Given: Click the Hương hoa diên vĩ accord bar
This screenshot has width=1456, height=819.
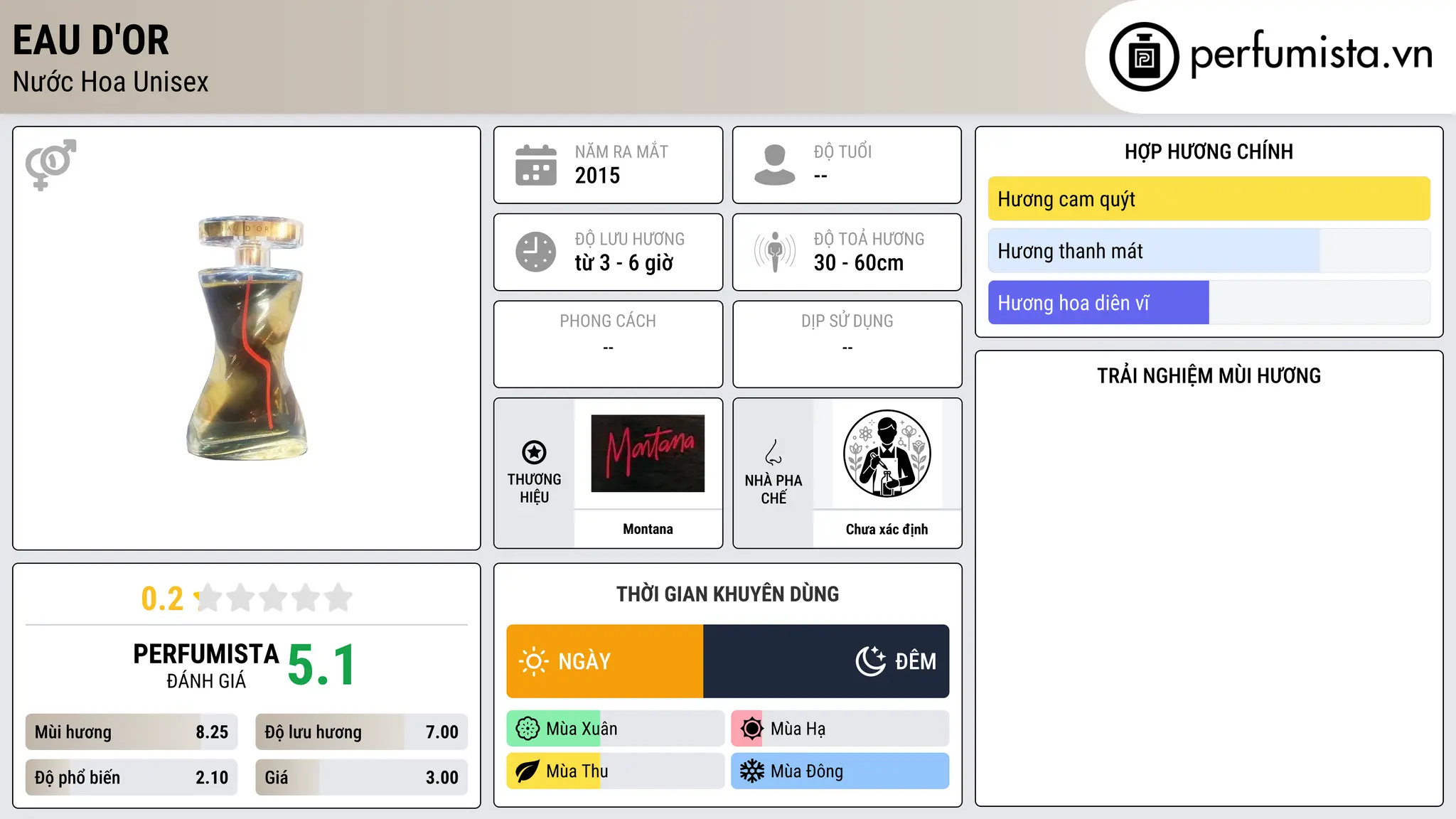Looking at the screenshot, I should point(1209,303).
